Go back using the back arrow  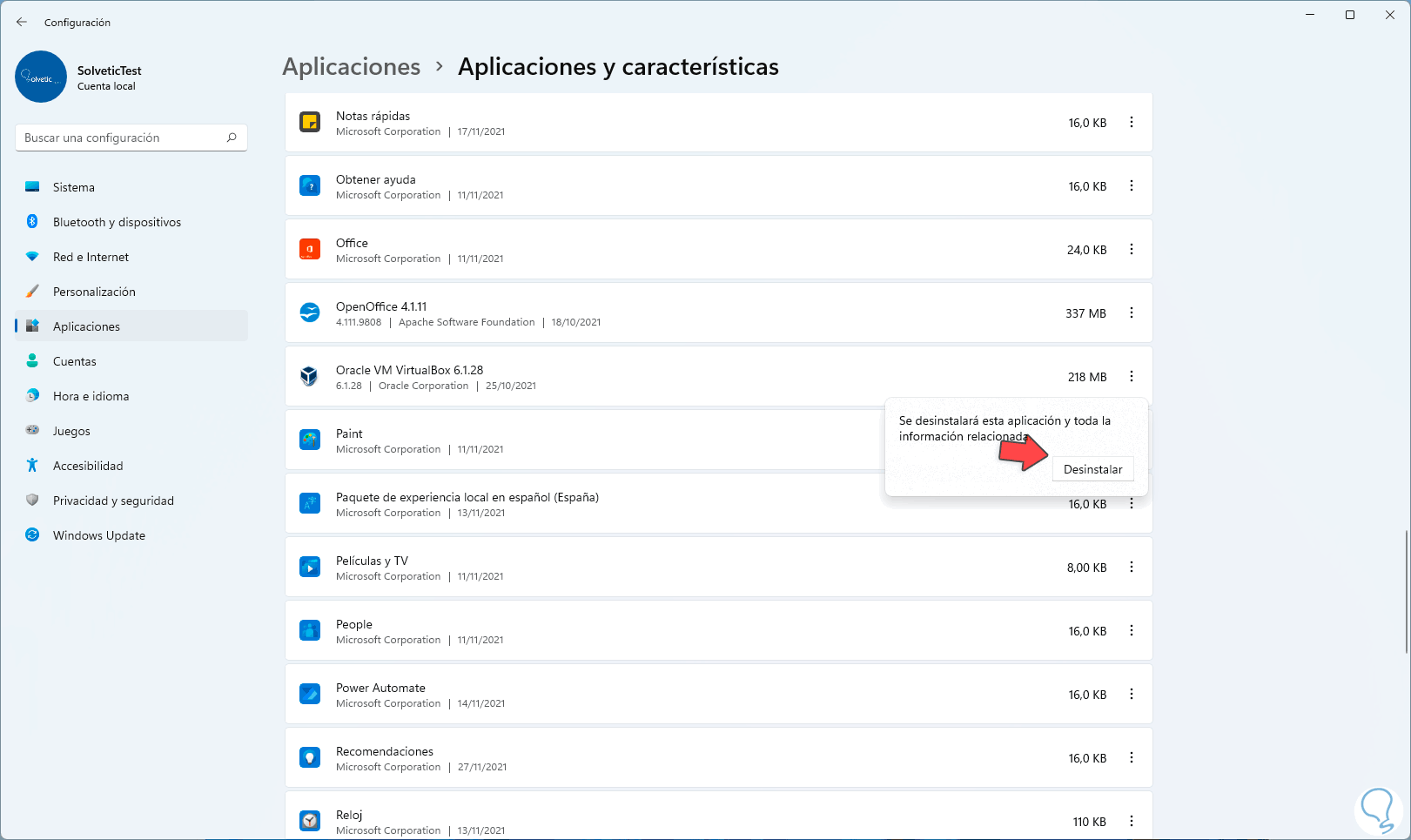(22, 22)
